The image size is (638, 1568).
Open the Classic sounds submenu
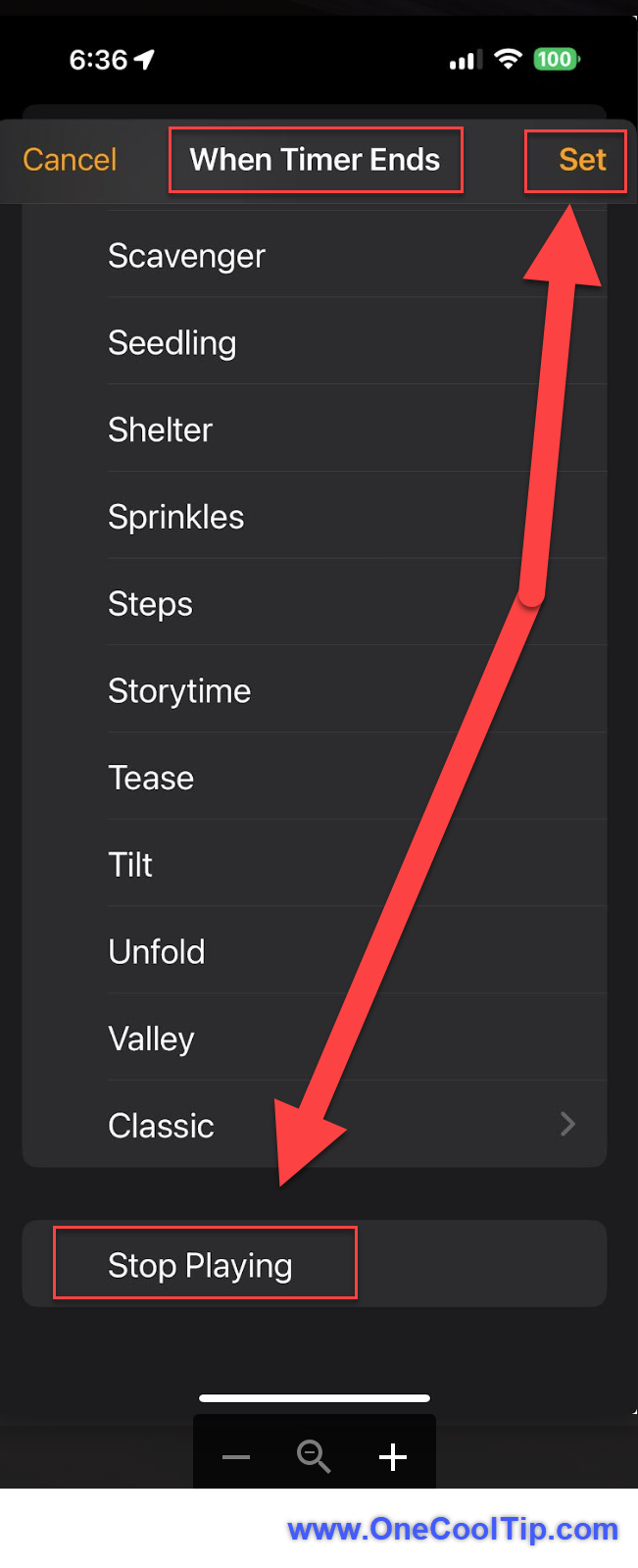click(162, 1126)
